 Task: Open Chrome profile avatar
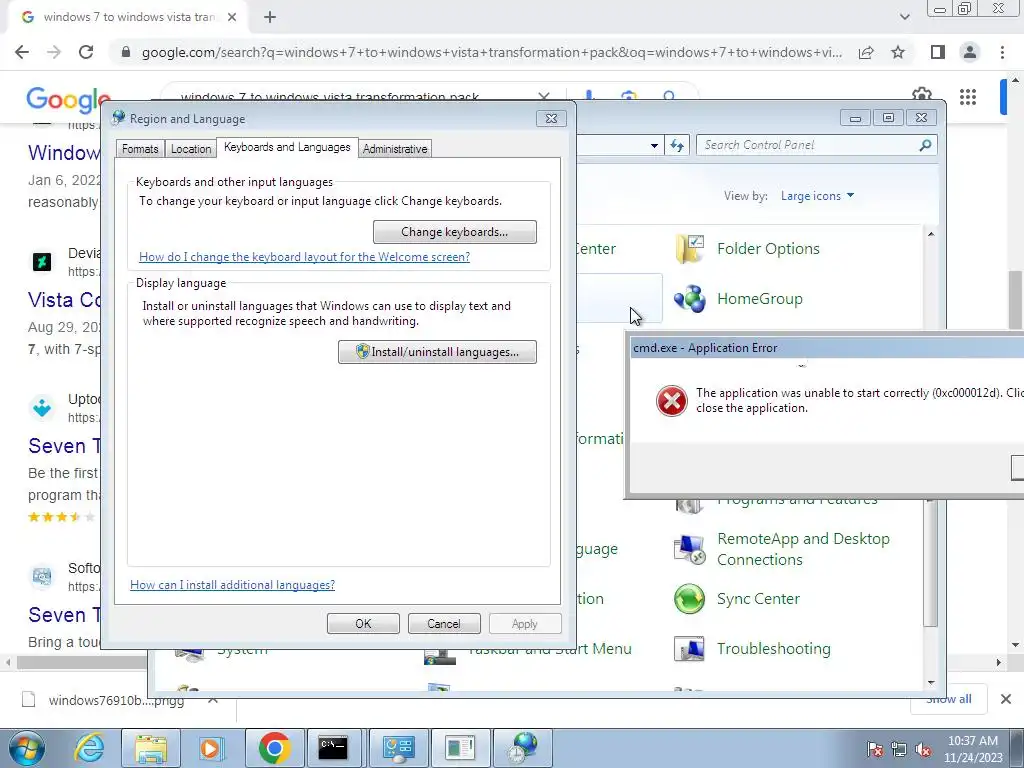point(970,52)
